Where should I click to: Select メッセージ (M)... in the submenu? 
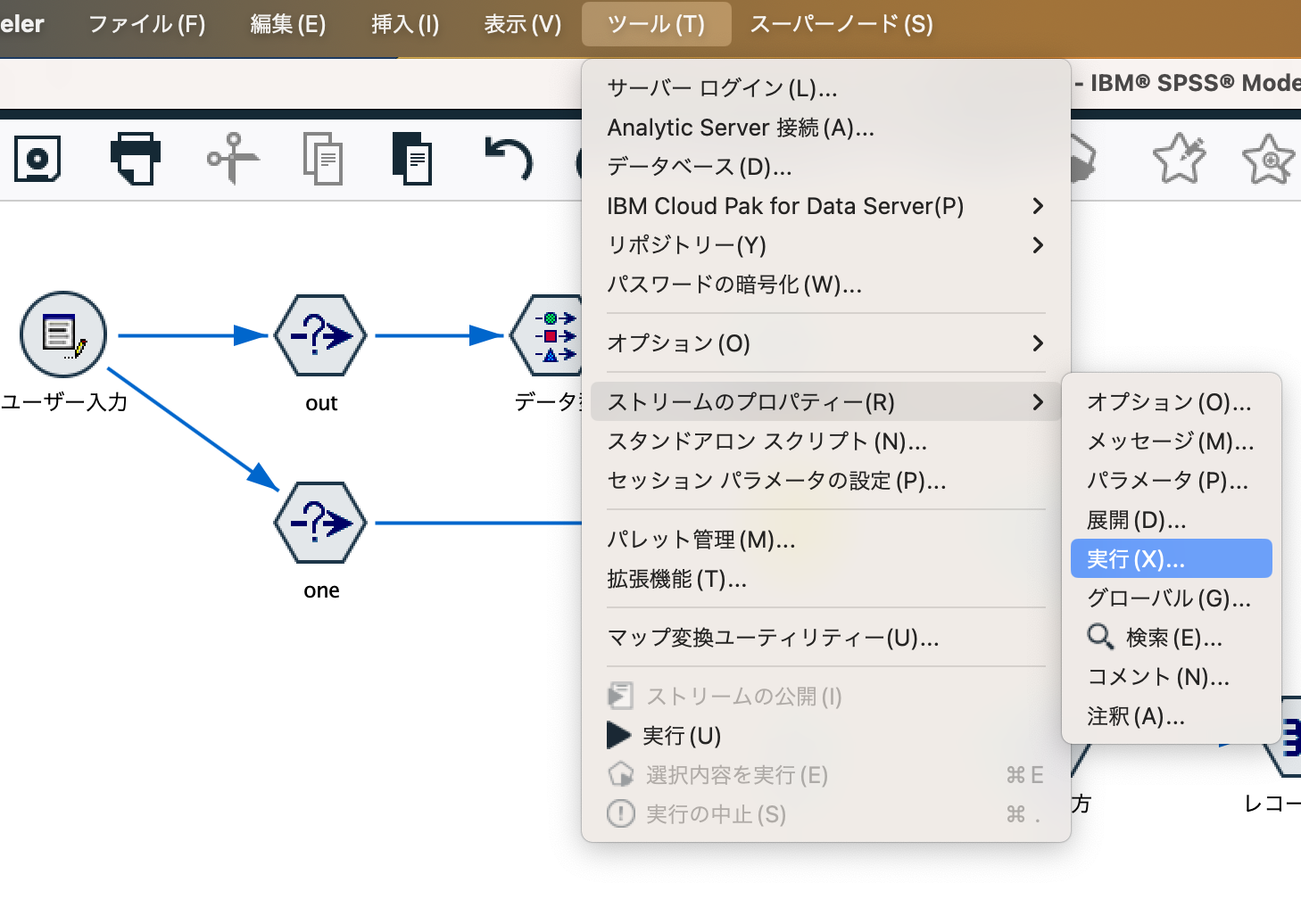[1170, 441]
